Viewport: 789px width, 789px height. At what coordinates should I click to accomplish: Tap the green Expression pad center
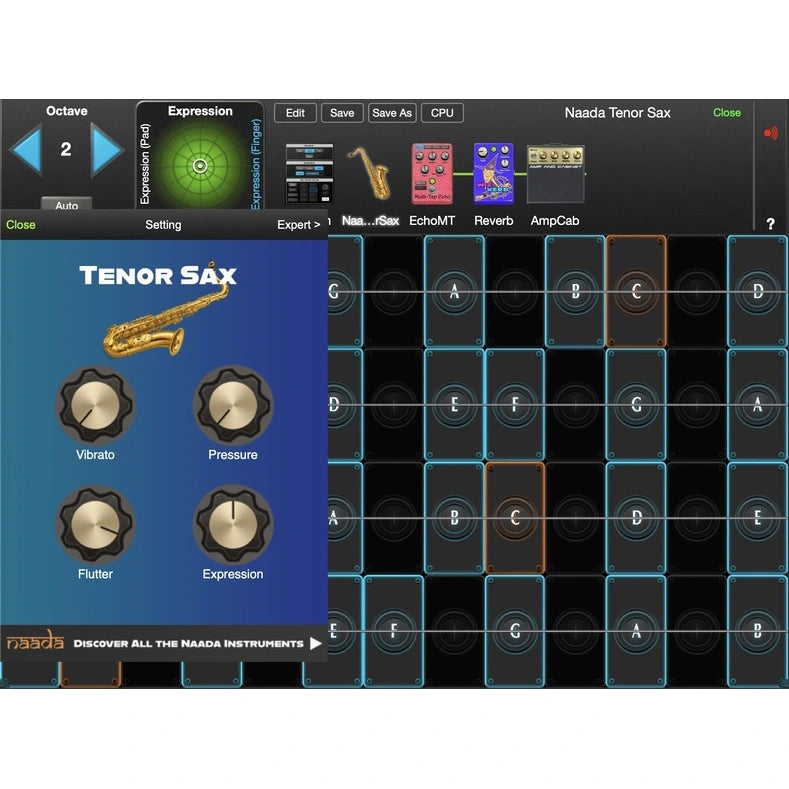[x=200, y=166]
